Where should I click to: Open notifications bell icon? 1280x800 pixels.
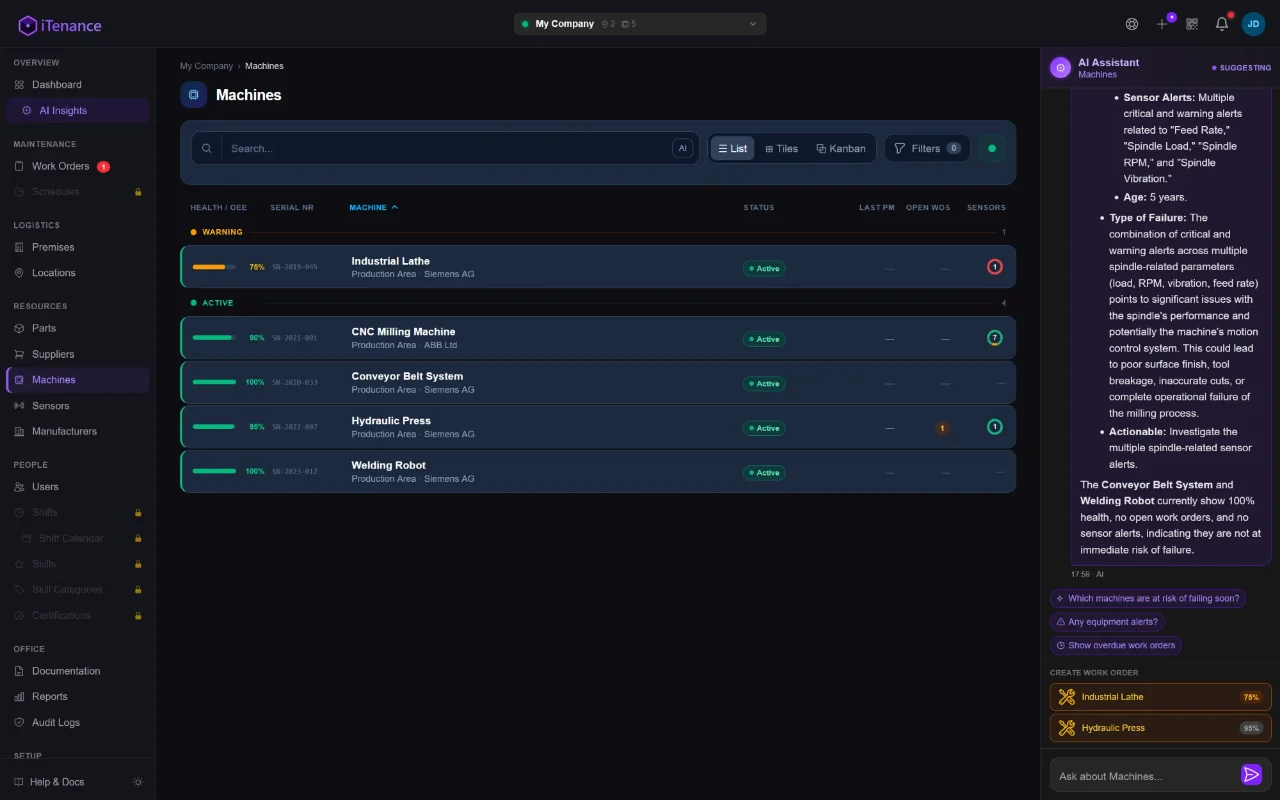coord(1222,24)
